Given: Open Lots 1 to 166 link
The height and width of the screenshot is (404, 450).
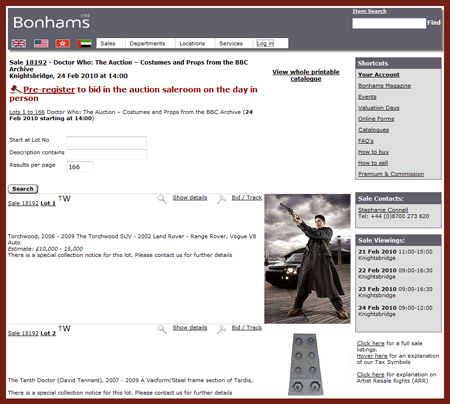Looking at the screenshot, I should coord(27,112).
